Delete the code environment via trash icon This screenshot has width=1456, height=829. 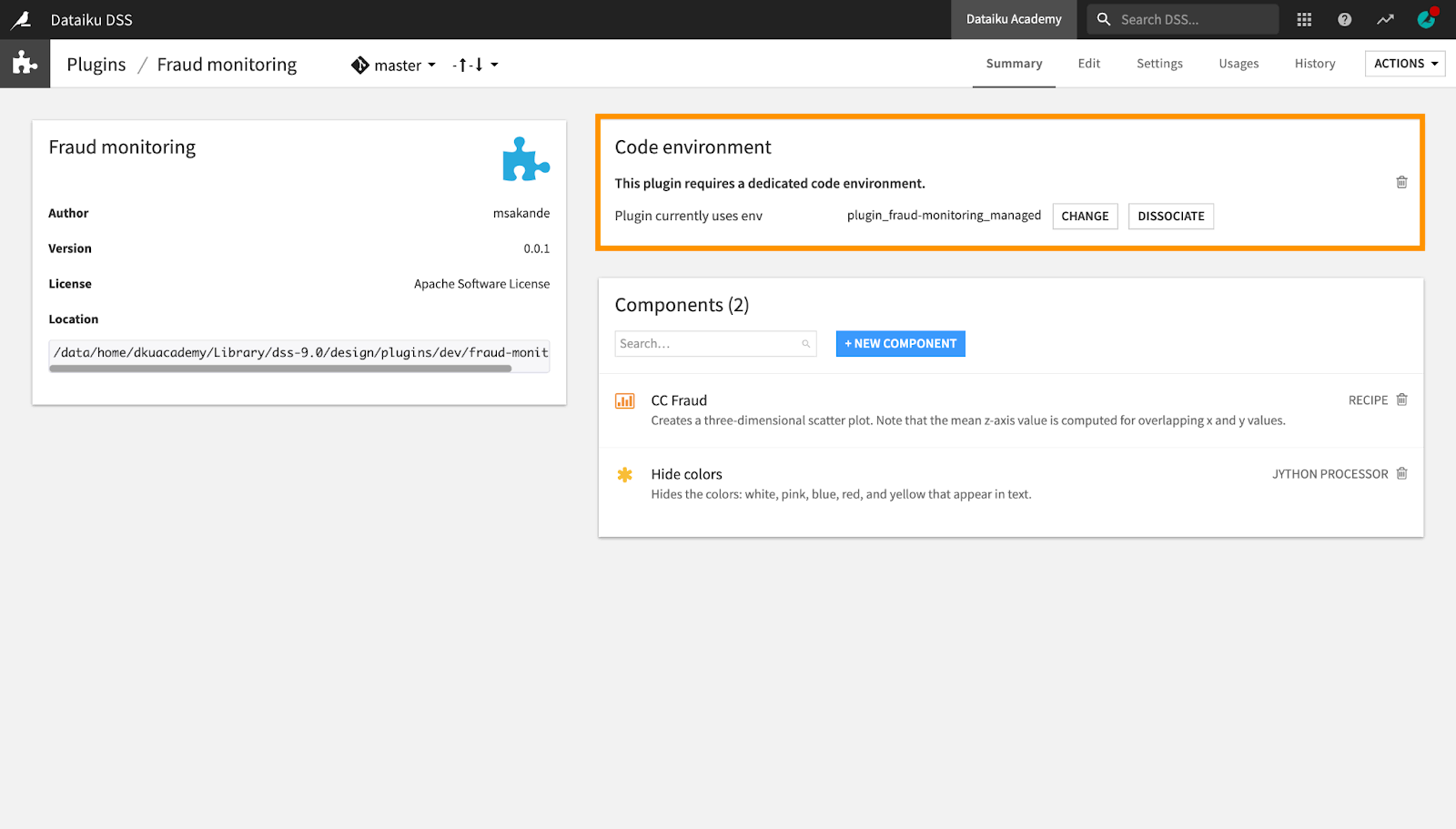1401,182
